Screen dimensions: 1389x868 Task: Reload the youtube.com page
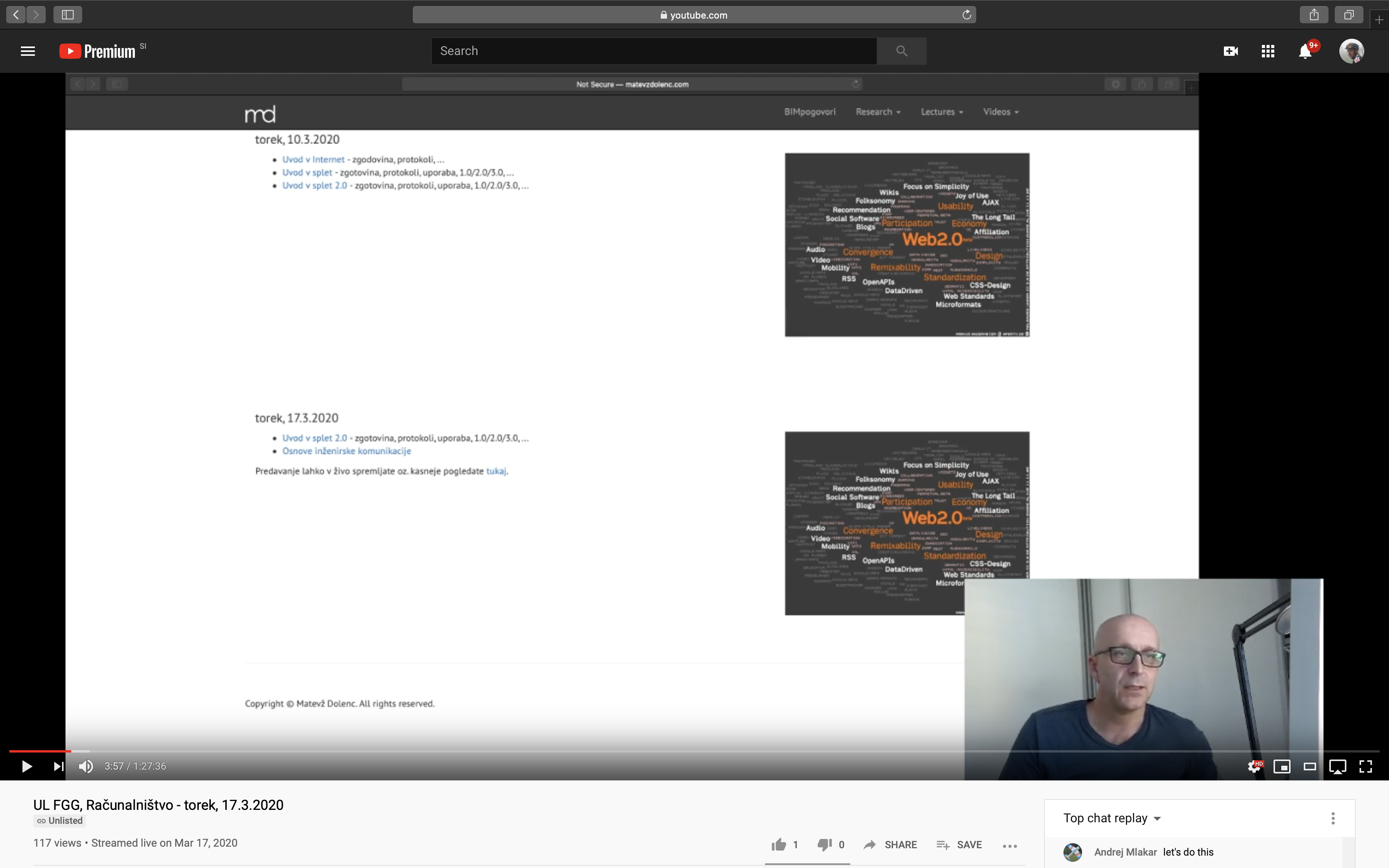click(967, 15)
